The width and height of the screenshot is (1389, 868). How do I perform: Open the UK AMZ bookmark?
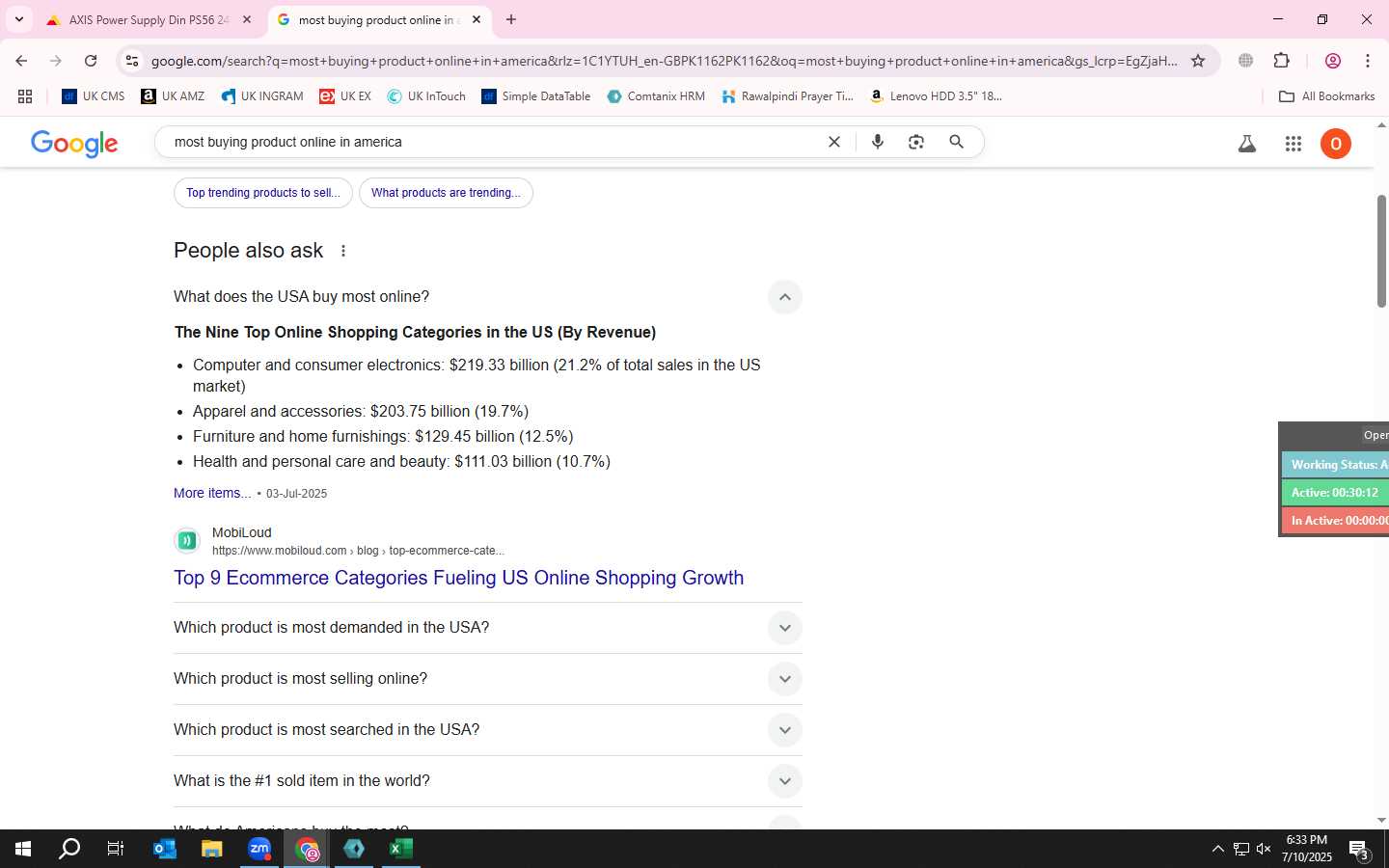[174, 96]
